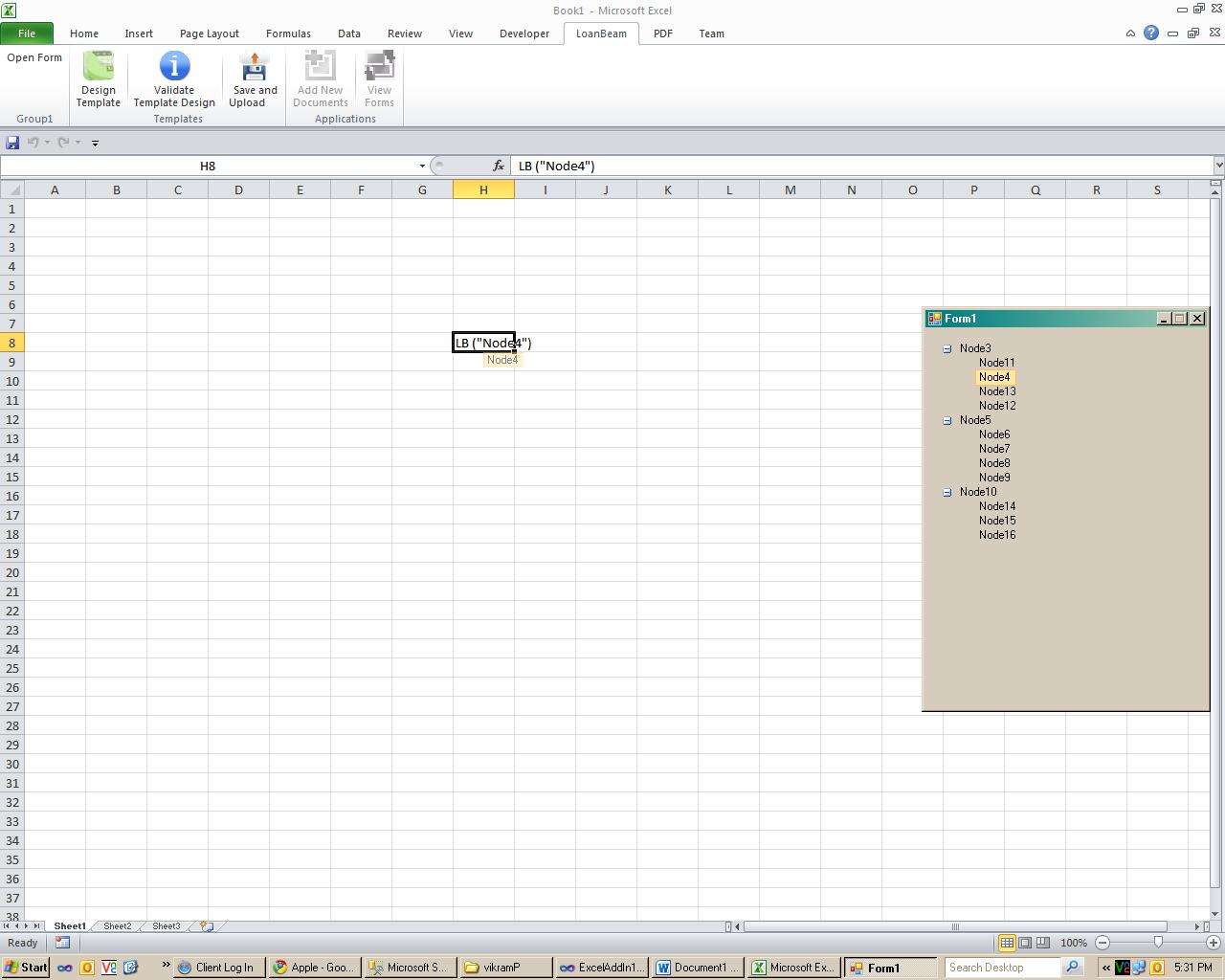Open the vikramP folder taskbar button

506,968
